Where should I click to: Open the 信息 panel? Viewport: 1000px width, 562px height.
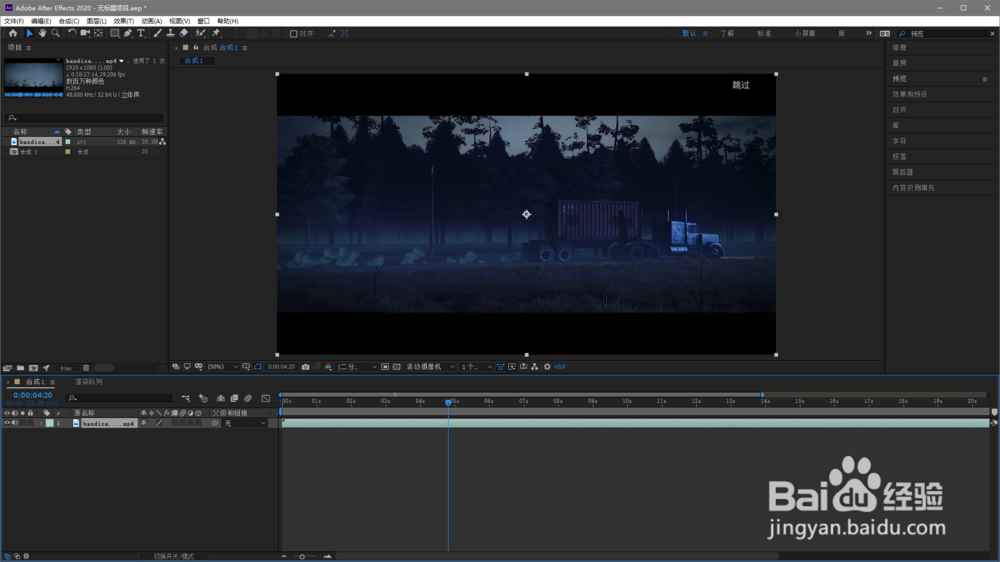(899, 48)
